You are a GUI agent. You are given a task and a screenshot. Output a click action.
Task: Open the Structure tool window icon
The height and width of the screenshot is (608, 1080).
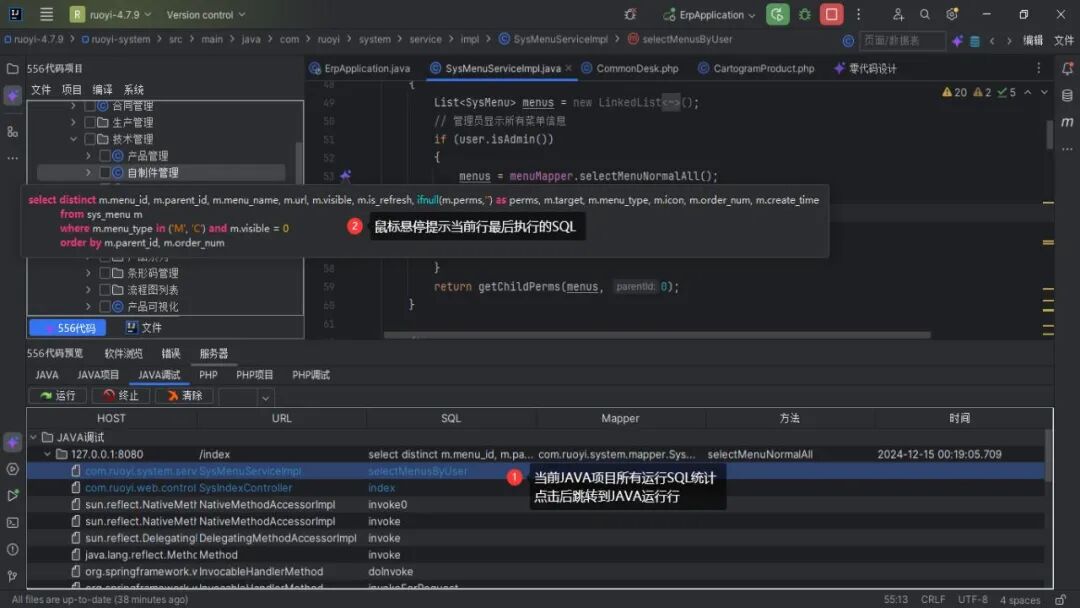12,132
